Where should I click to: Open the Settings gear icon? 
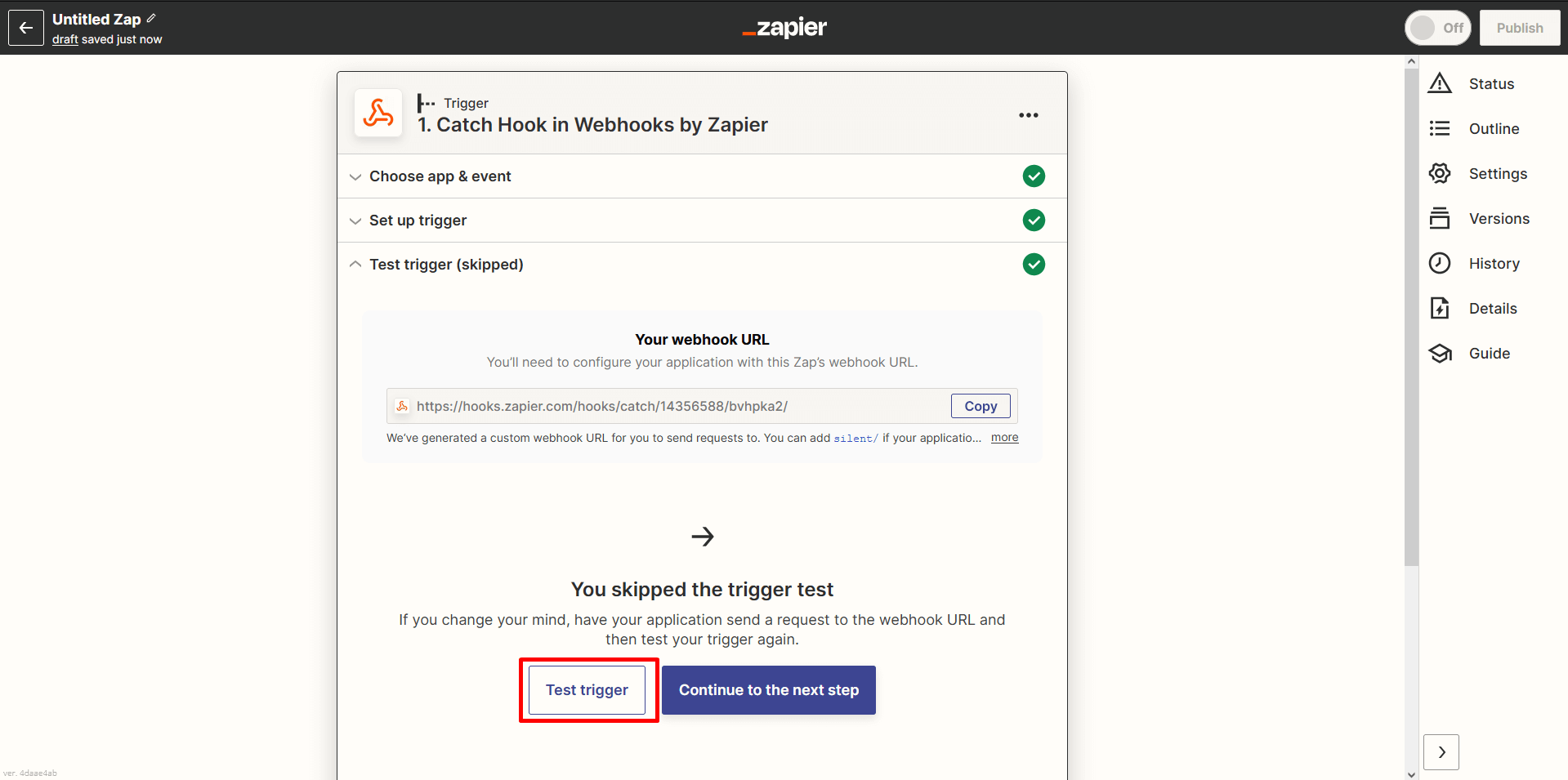pyautogui.click(x=1439, y=173)
